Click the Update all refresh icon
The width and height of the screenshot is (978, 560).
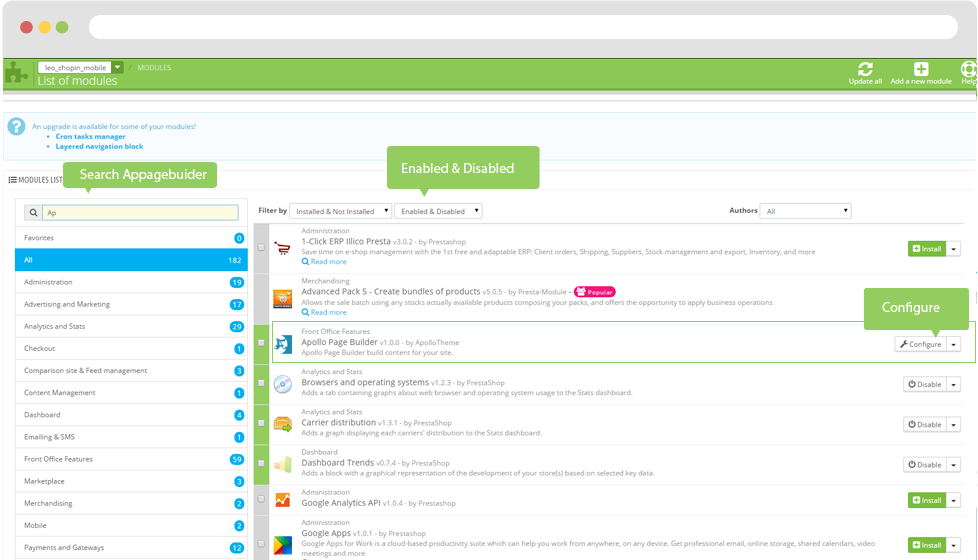[865, 69]
